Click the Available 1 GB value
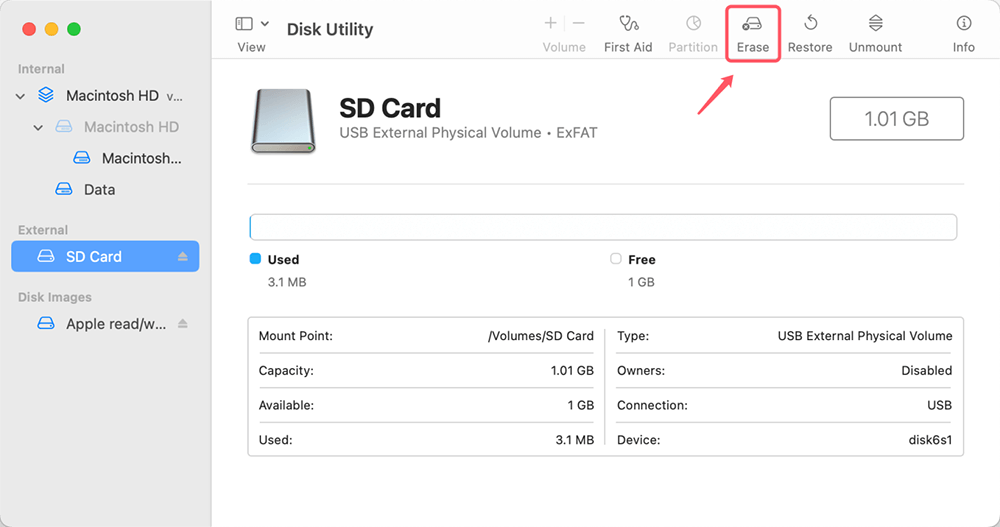The image size is (1000, 527). (580, 405)
